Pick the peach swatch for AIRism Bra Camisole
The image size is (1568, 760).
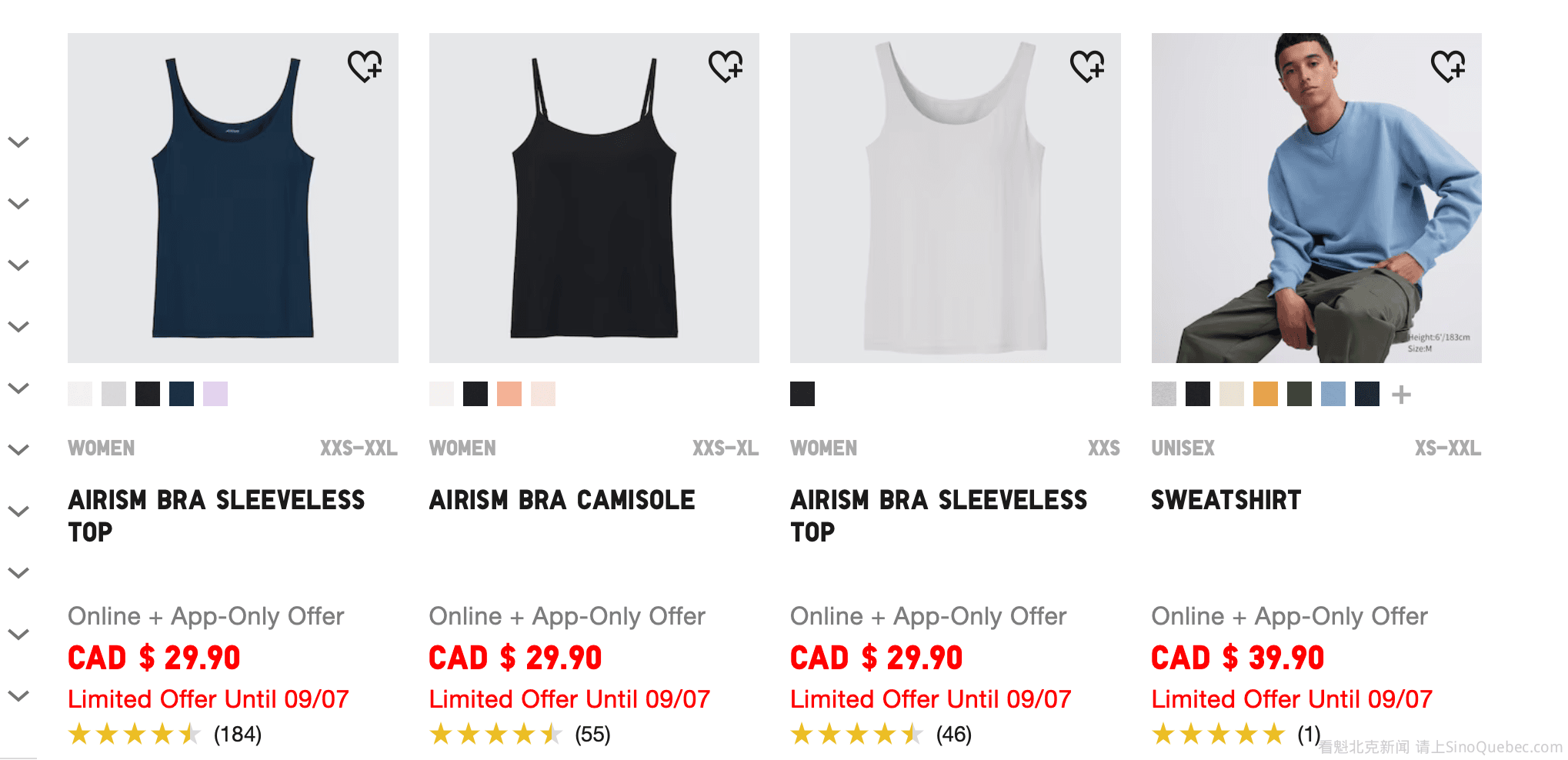point(509,394)
